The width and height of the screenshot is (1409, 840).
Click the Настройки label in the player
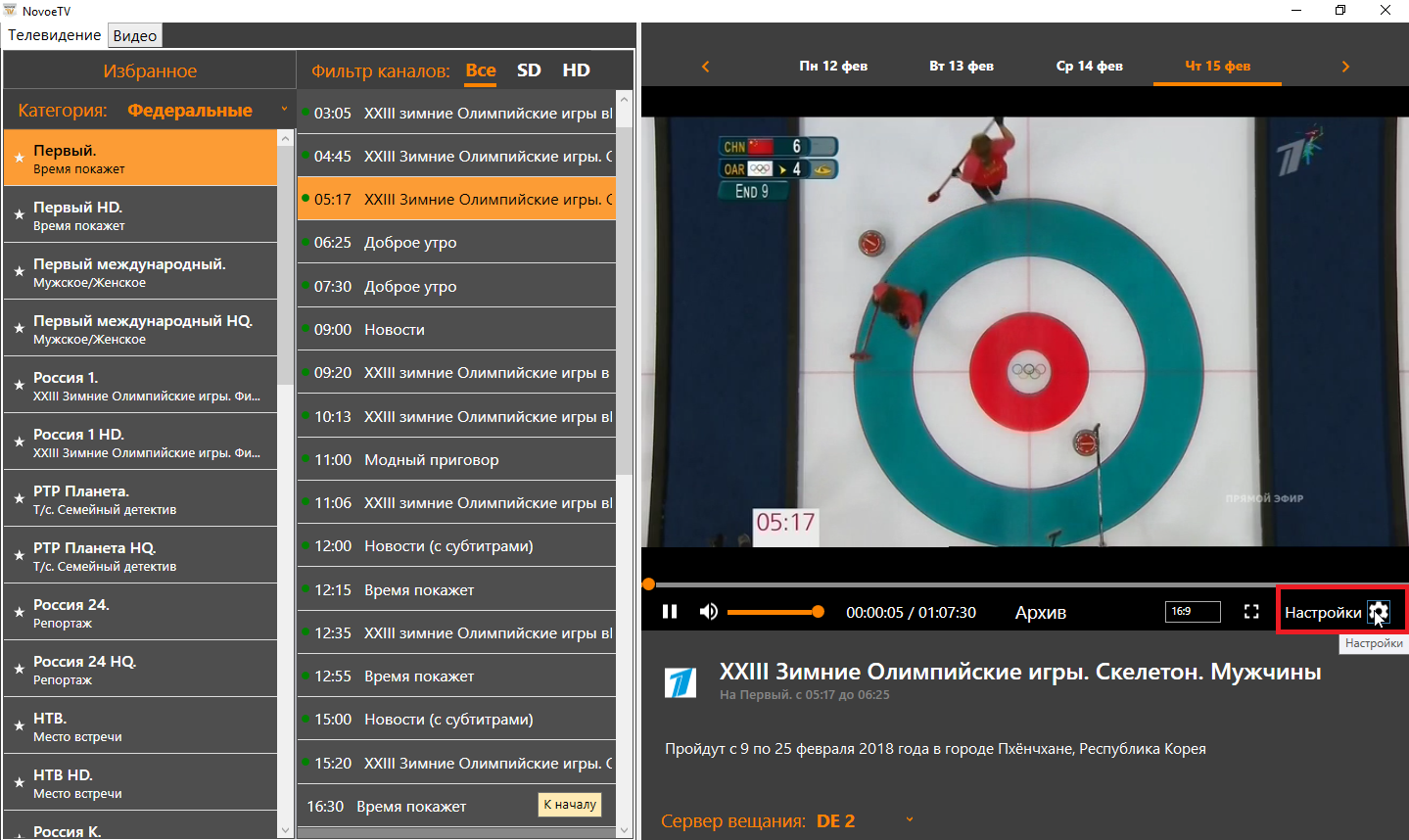pos(1323,613)
